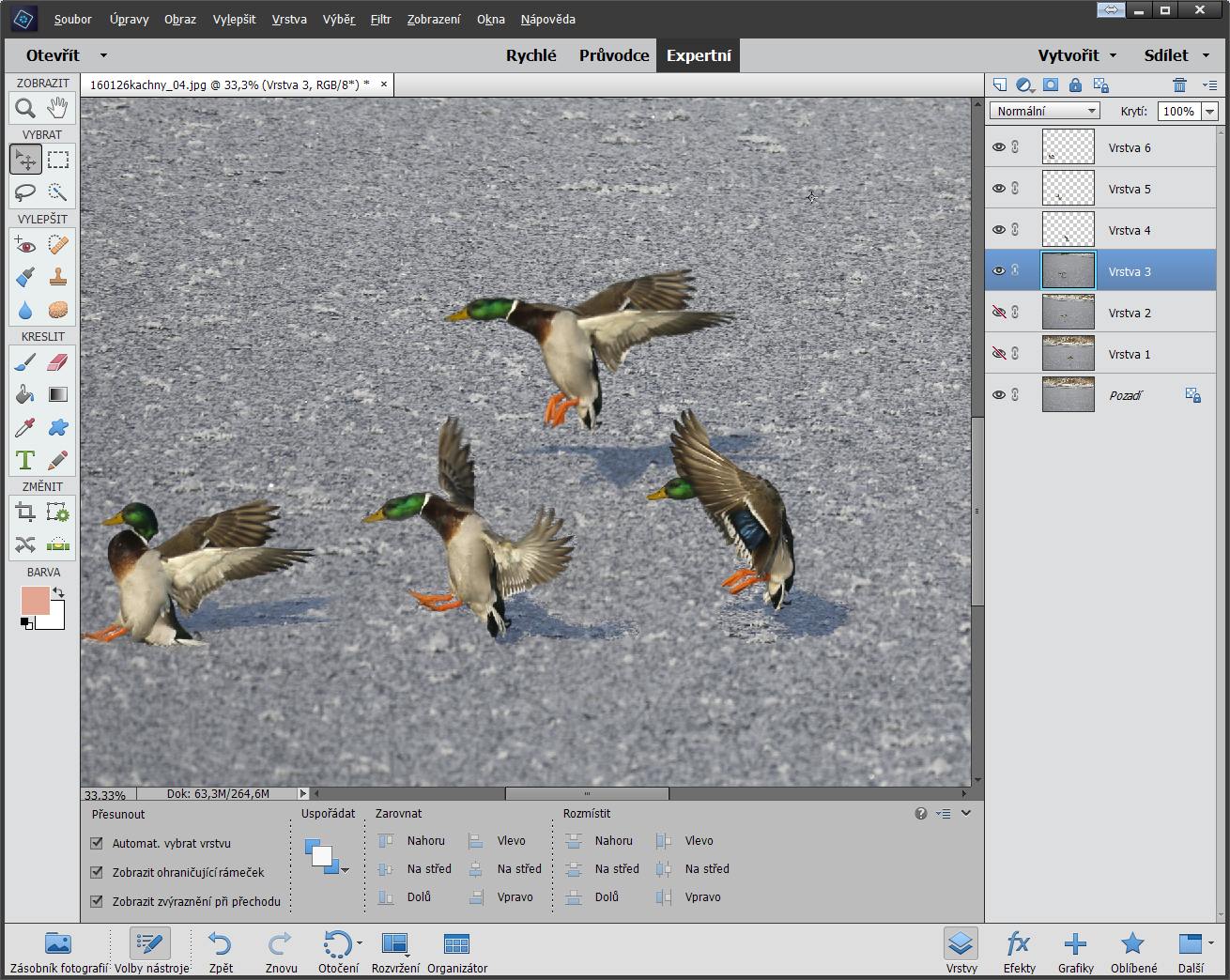The height and width of the screenshot is (980, 1230).
Task: Expand the Krytí opacity dropdown arrow
Action: [x=1209, y=111]
